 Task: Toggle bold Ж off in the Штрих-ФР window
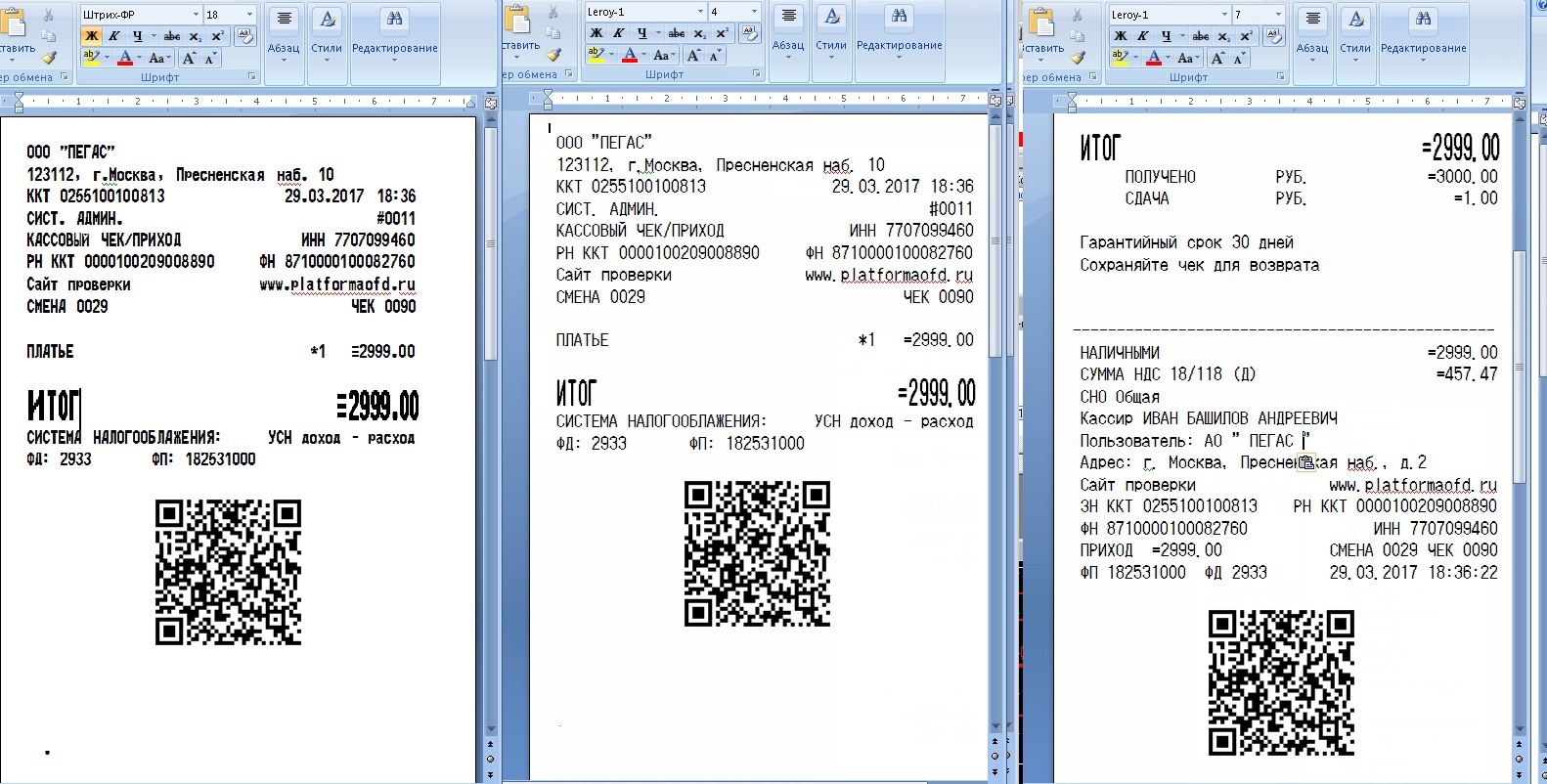(91, 36)
